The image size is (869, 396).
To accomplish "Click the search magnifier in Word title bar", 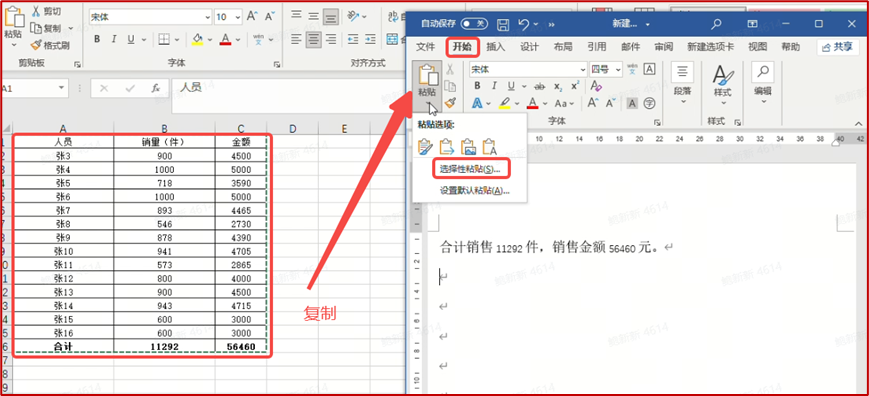I will pyautogui.click(x=716, y=24).
